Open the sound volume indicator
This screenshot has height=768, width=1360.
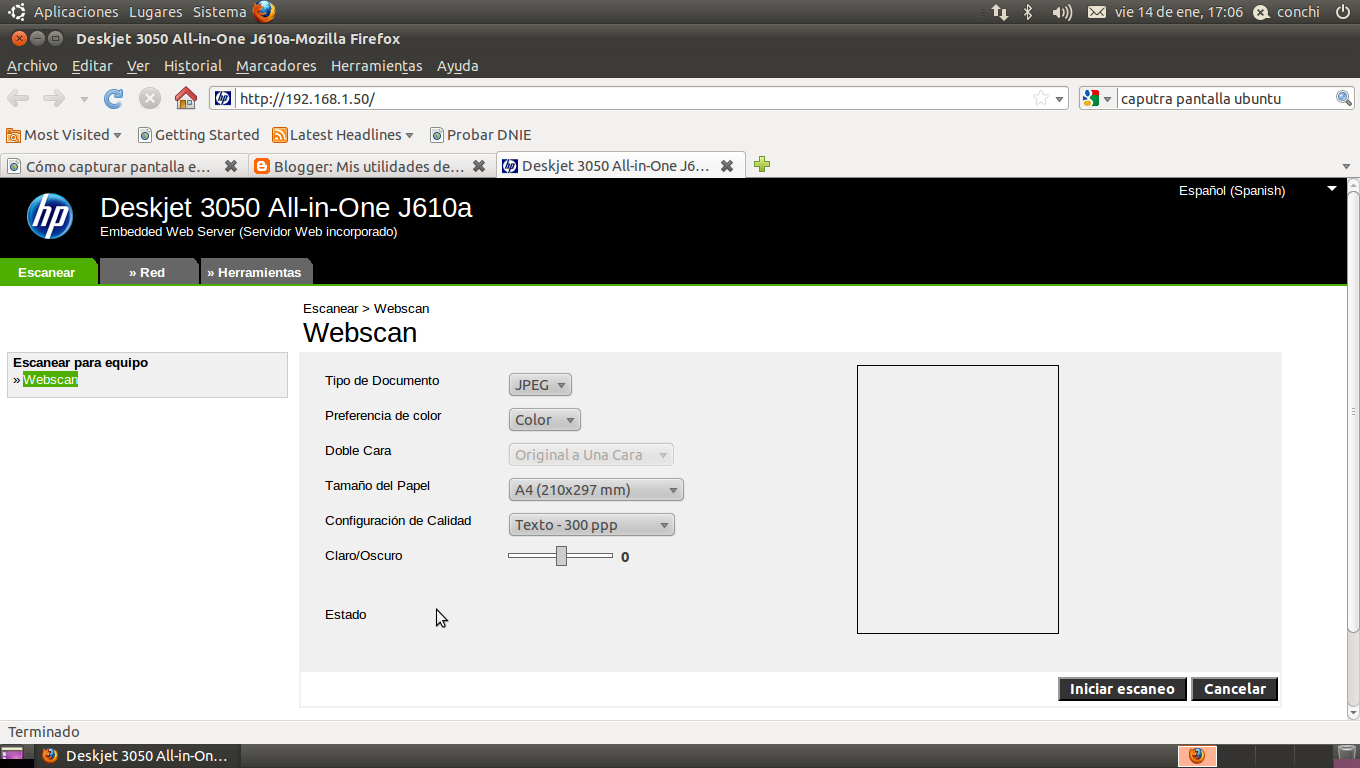[1062, 12]
